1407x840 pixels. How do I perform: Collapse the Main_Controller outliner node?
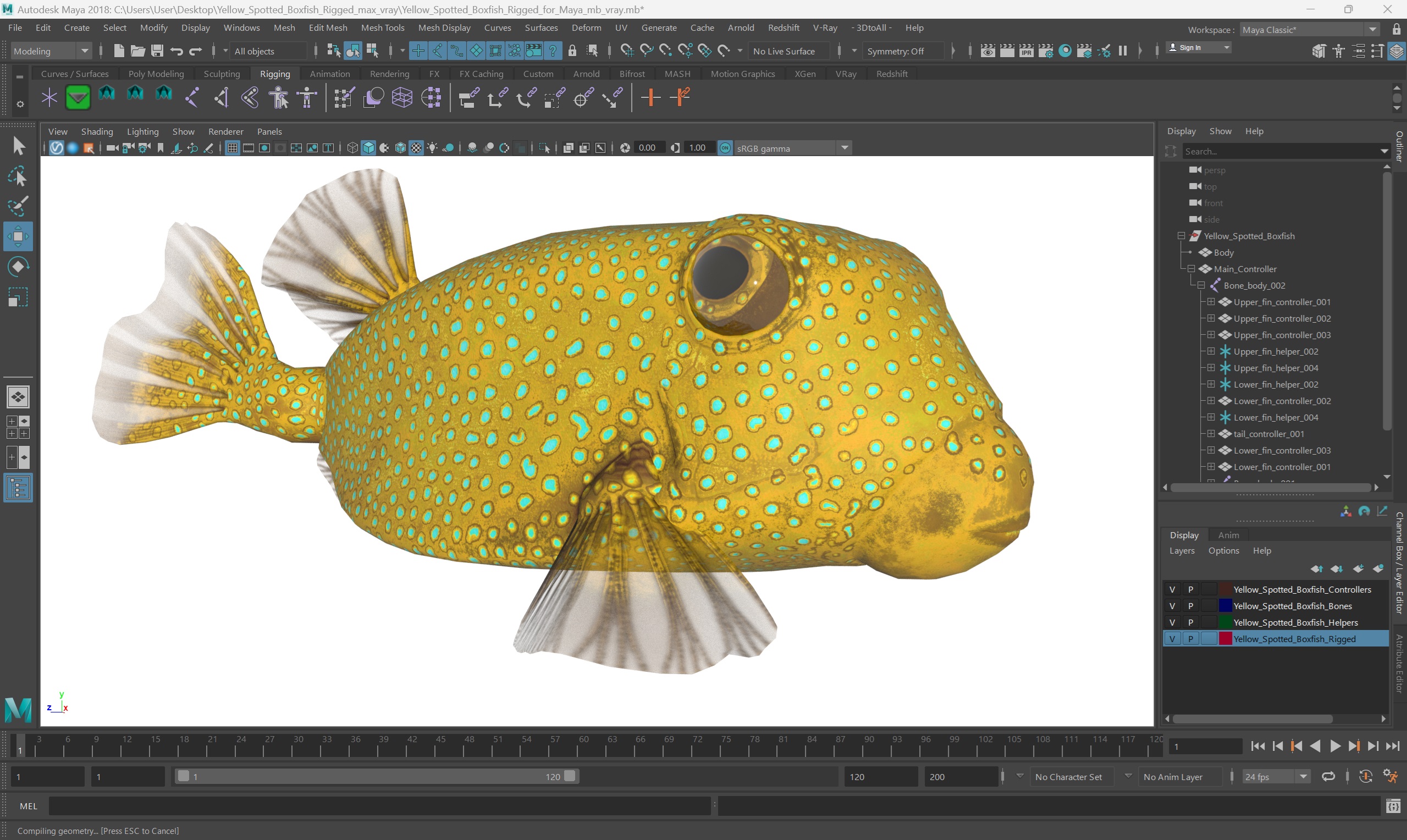click(1191, 269)
